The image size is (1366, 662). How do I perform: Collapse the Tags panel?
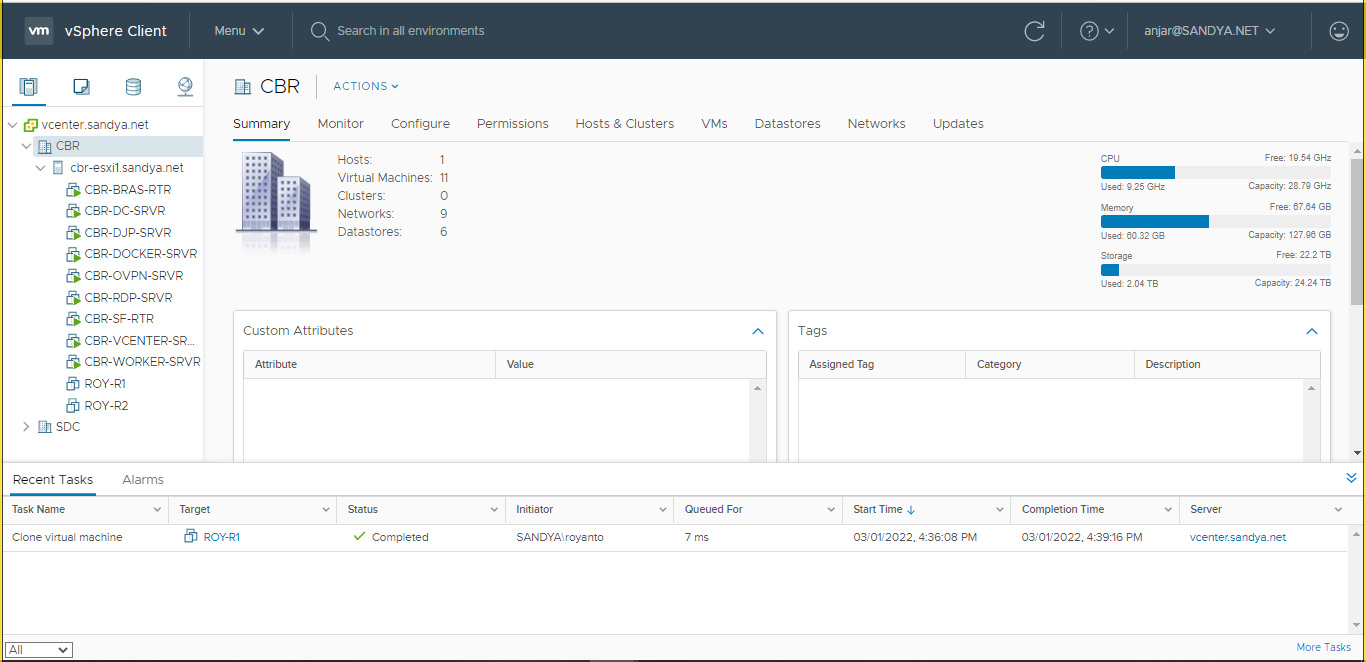(1311, 331)
